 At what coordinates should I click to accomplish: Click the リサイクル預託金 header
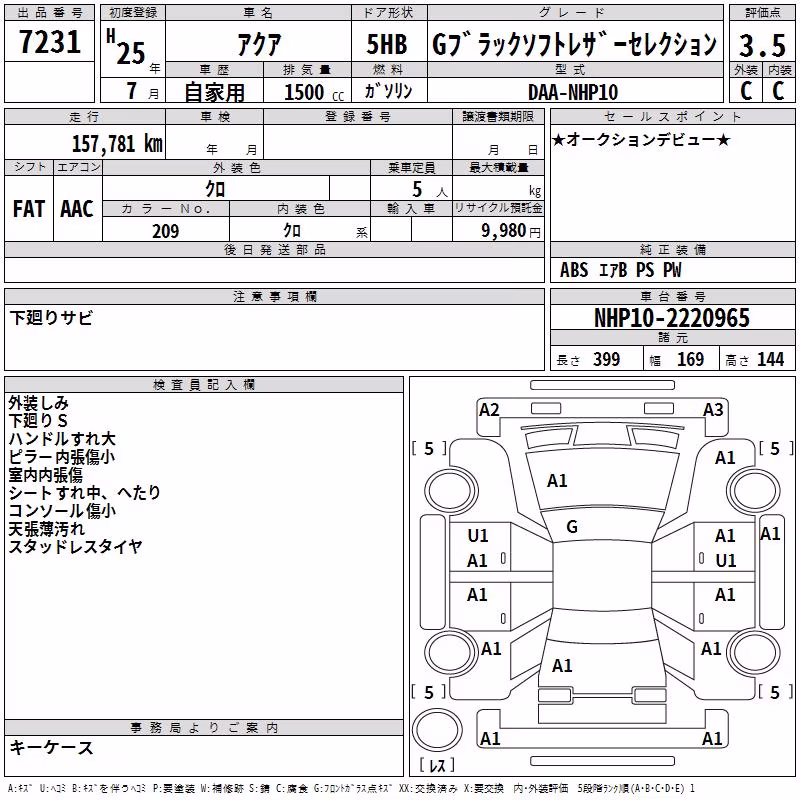[x=498, y=208]
